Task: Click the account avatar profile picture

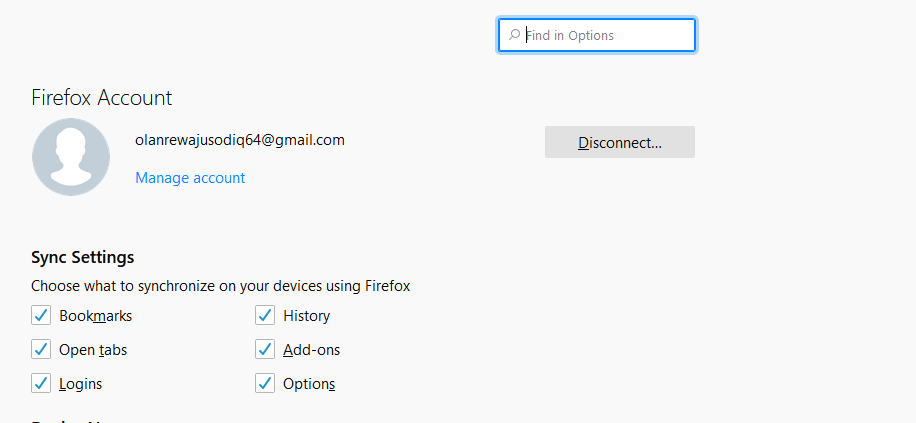Action: pos(71,157)
